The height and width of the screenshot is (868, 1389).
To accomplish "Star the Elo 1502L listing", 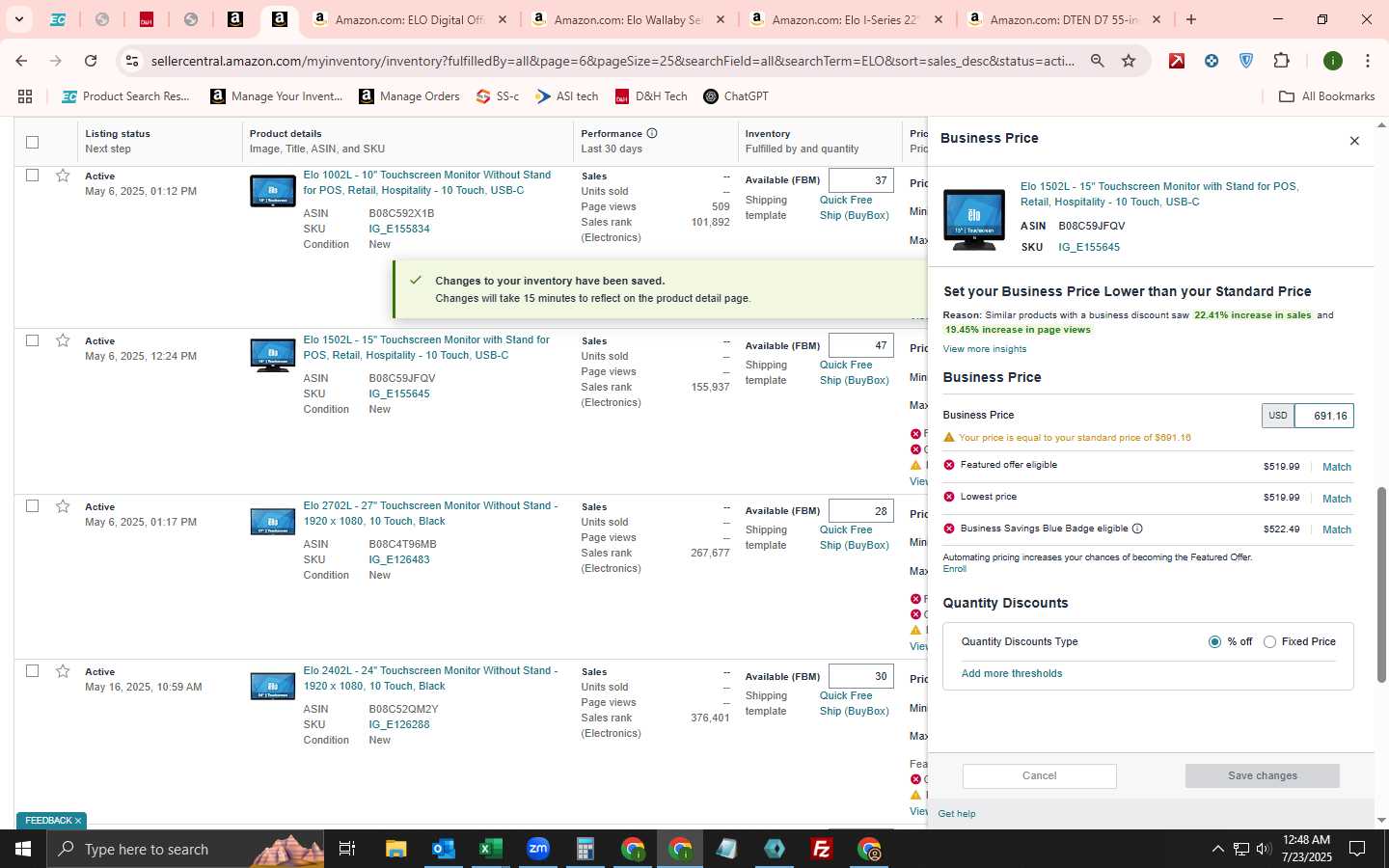I will point(63,340).
